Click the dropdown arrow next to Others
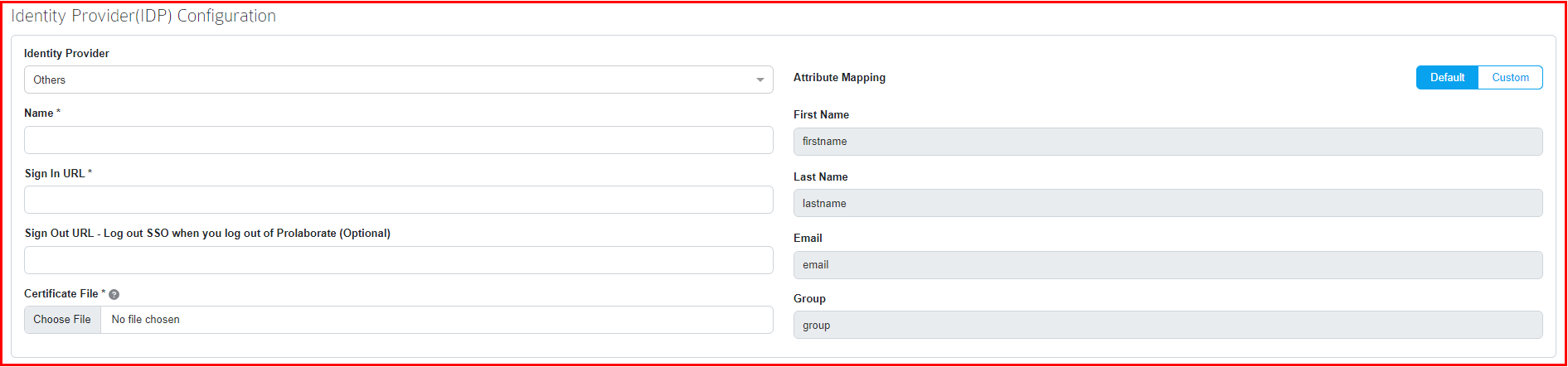 (x=760, y=80)
